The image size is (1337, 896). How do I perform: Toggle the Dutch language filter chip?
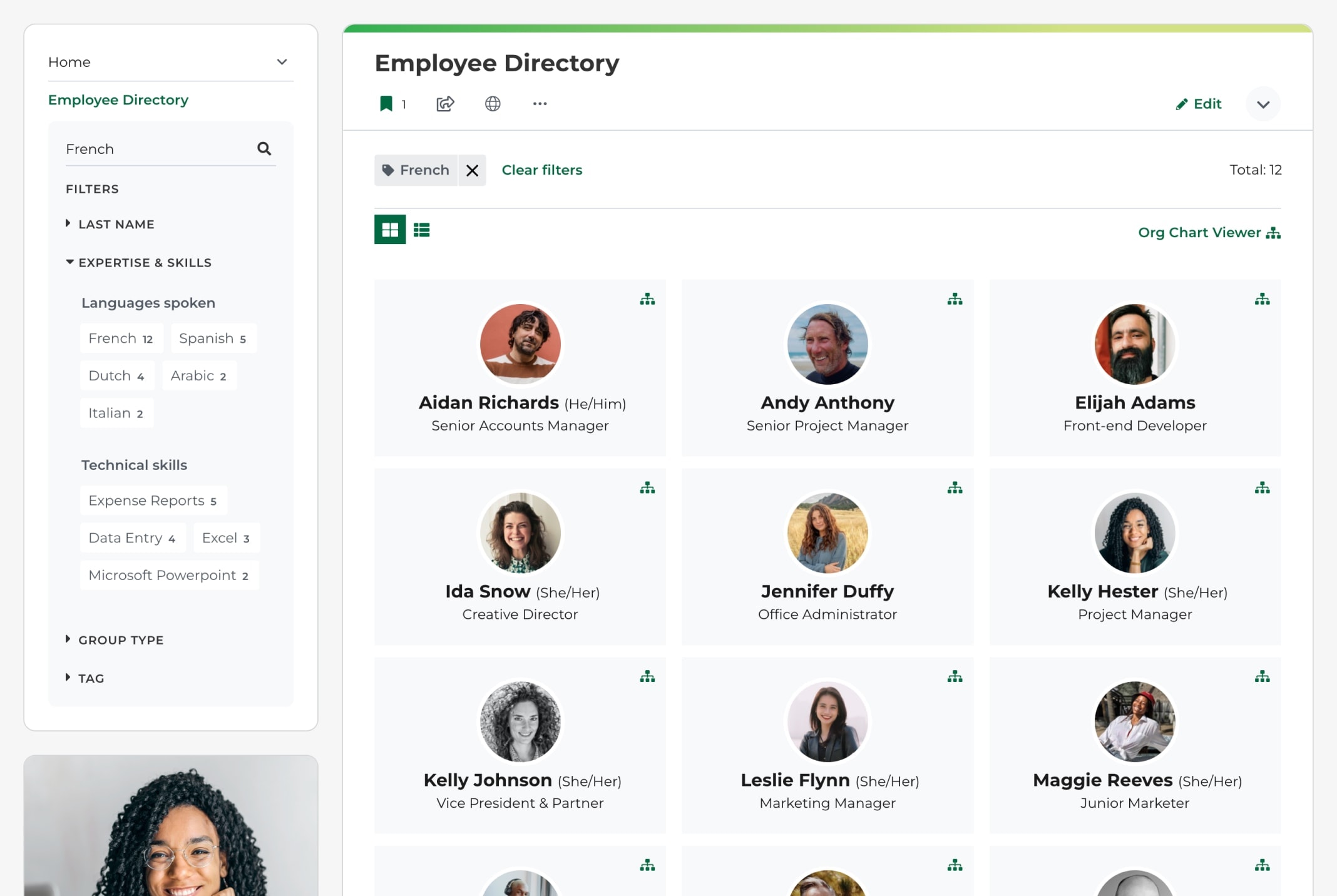pos(117,375)
